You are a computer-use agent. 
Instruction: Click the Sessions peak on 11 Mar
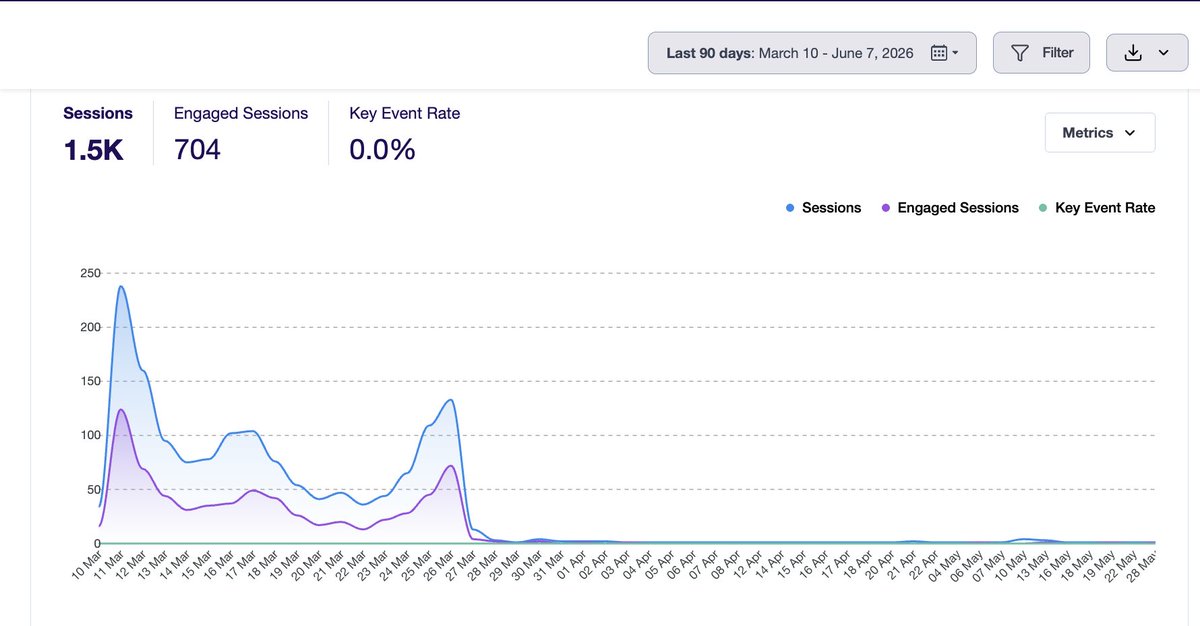(x=121, y=286)
